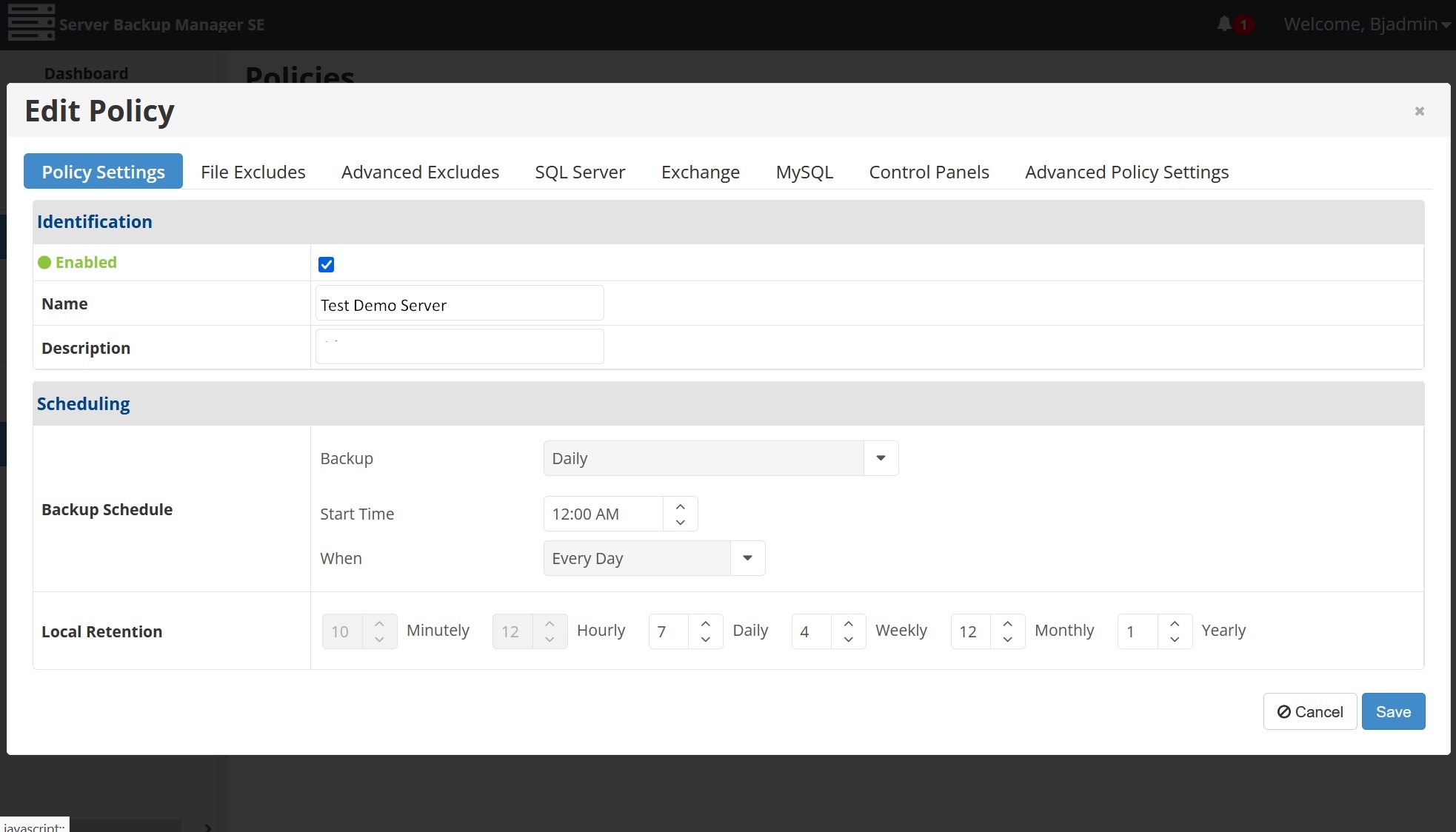
Task: Click the When dropdown arrow button
Action: (747, 558)
